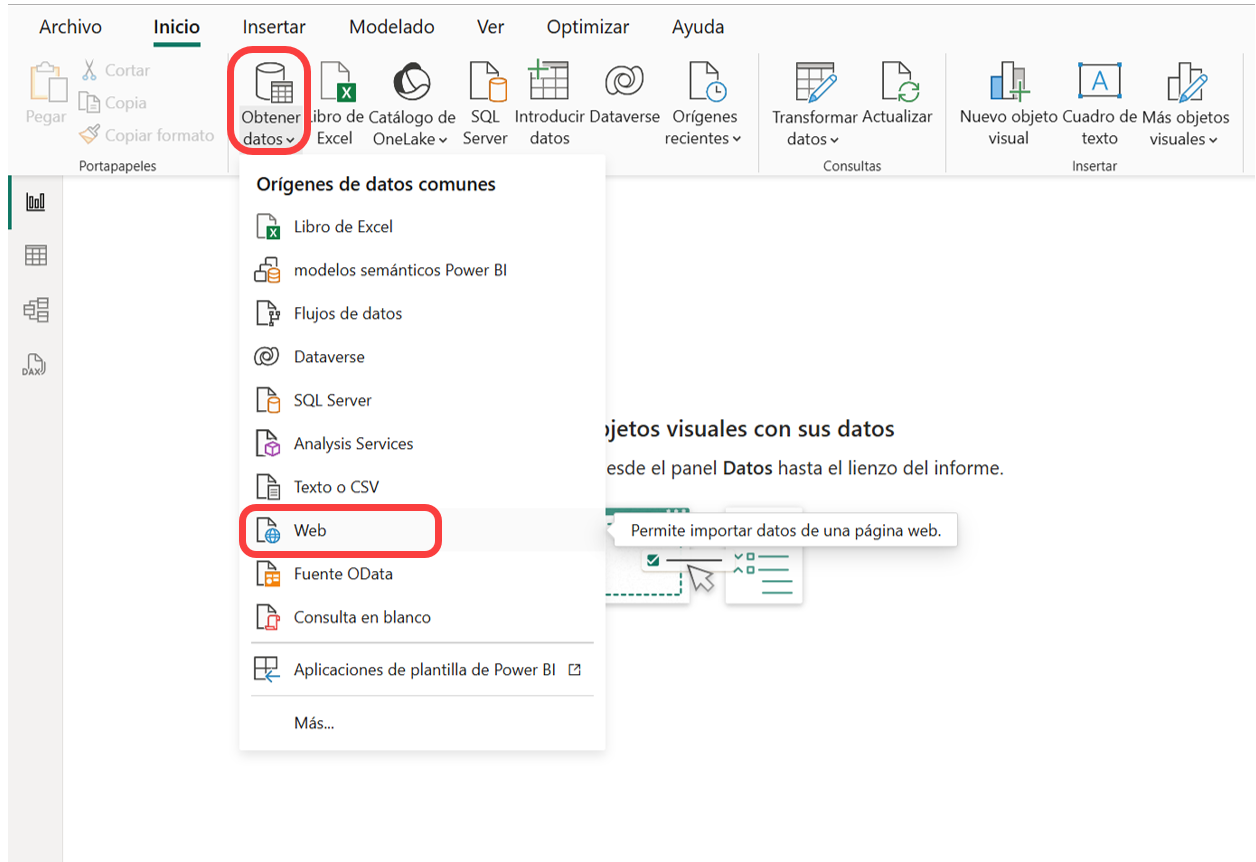The image size is (1256, 862).
Task: Choose SQL Server in the dropdown menu
Action: [422, 400]
